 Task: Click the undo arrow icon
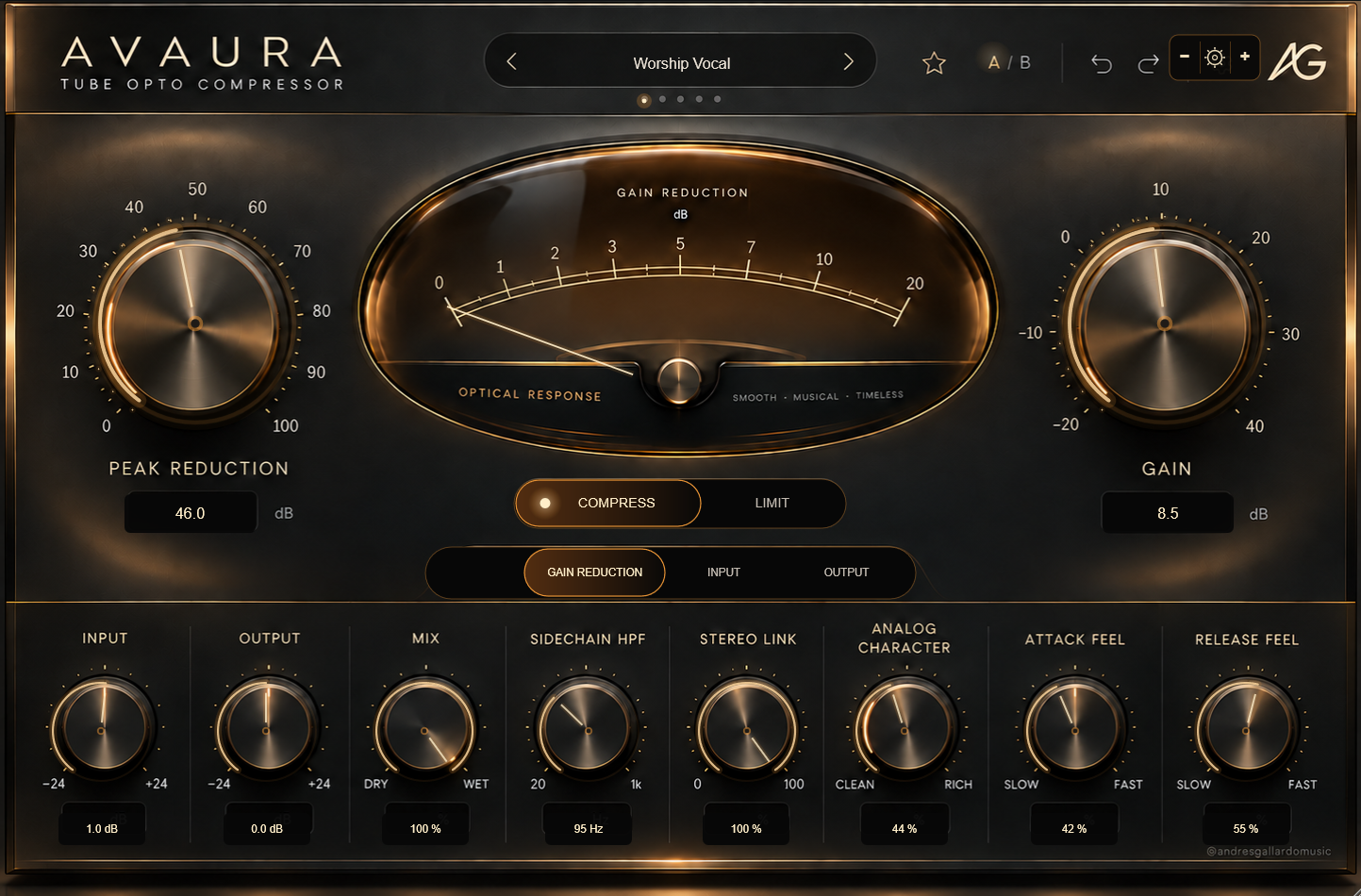pos(1102,63)
